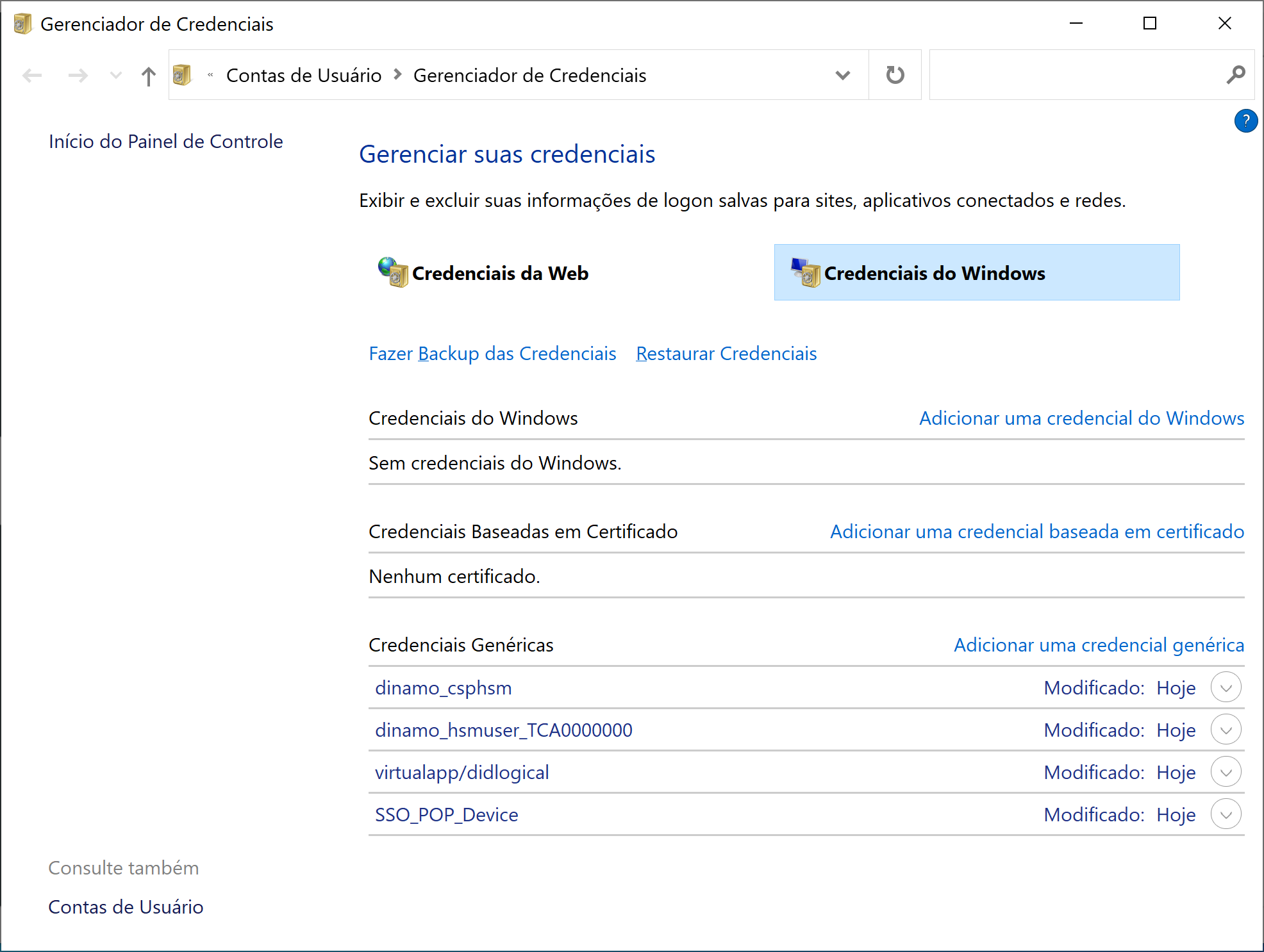This screenshot has width=1264, height=952.
Task: Open Help with the blue question mark
Action: 1245,120
